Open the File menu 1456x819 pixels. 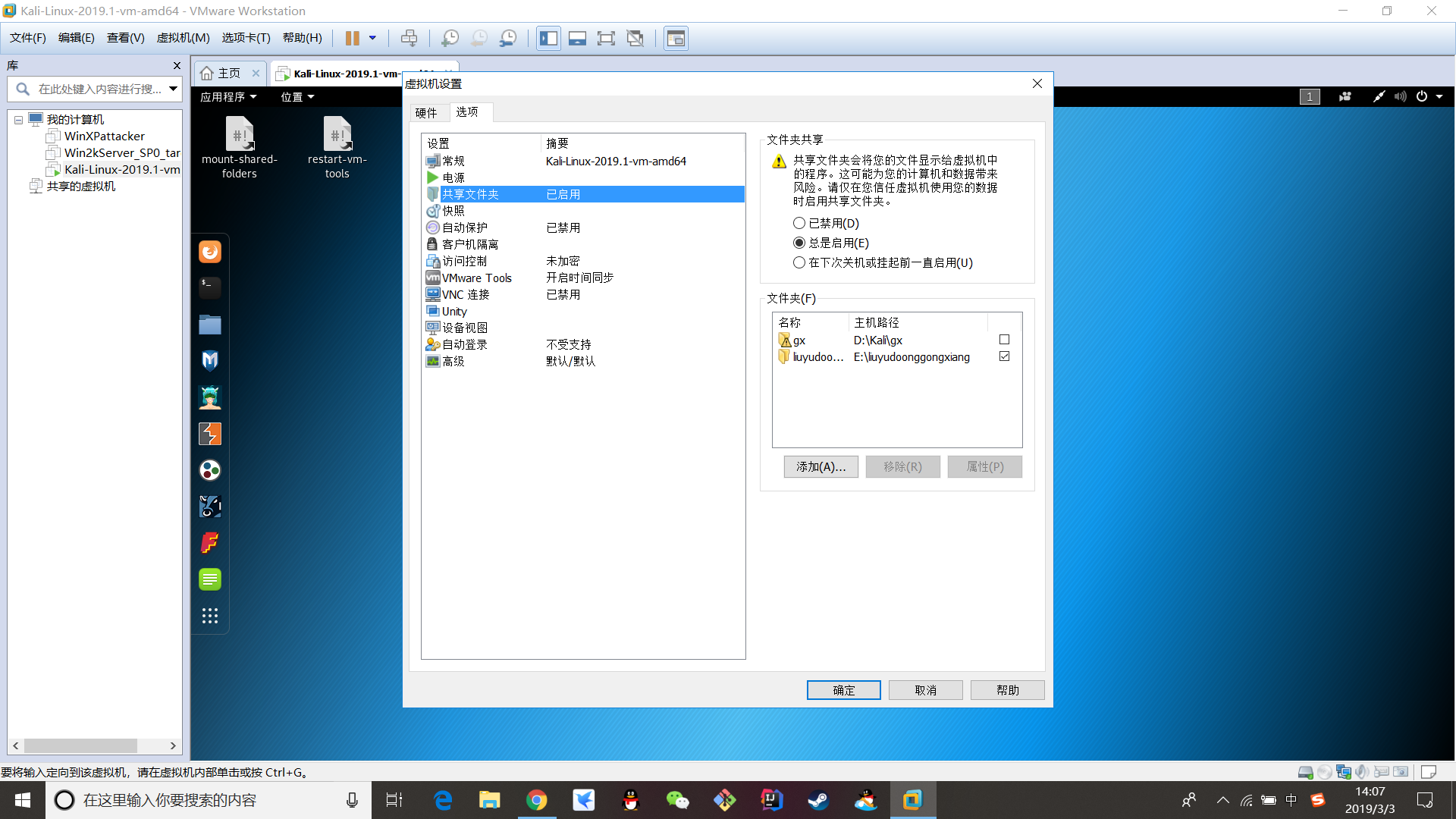click(x=28, y=38)
